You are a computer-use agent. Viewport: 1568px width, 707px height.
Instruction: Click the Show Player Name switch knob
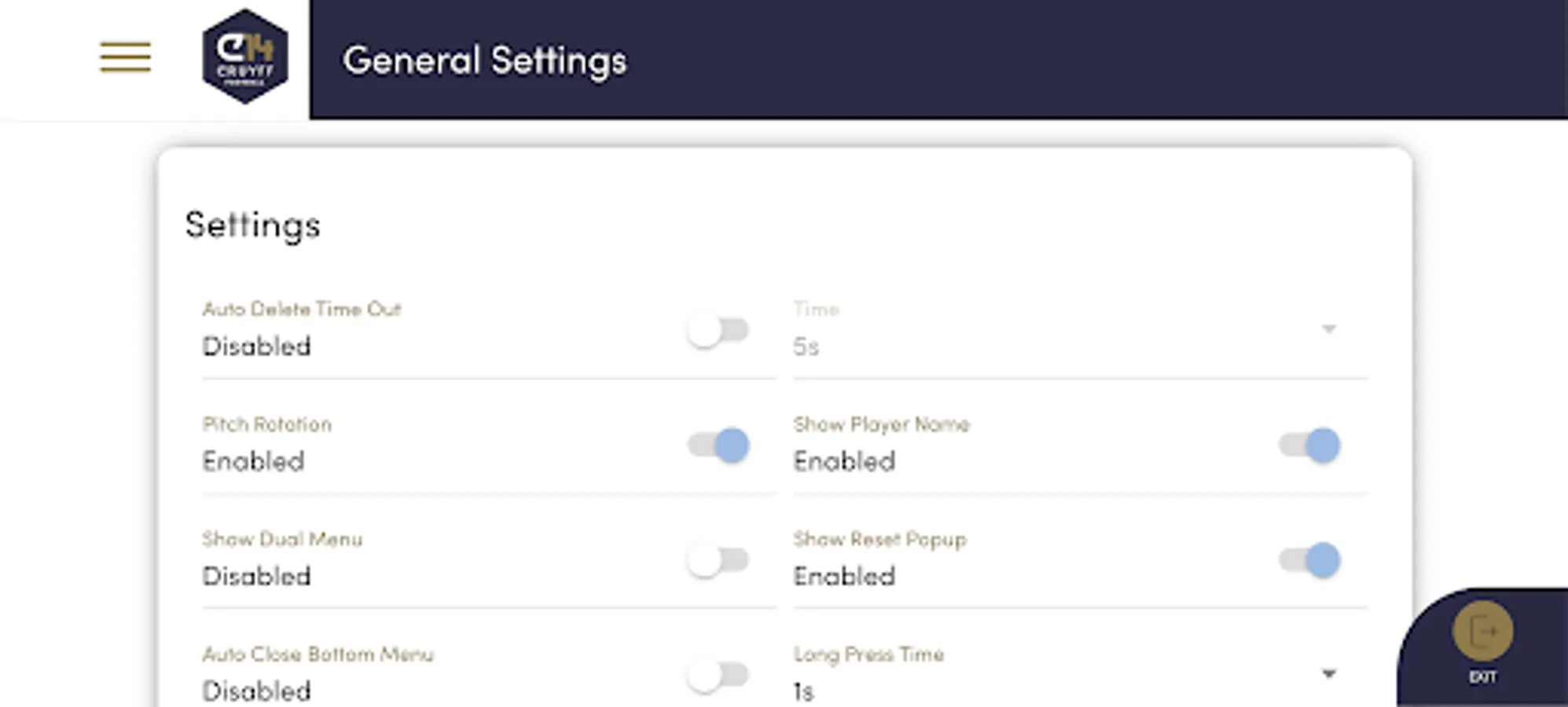(x=1323, y=445)
